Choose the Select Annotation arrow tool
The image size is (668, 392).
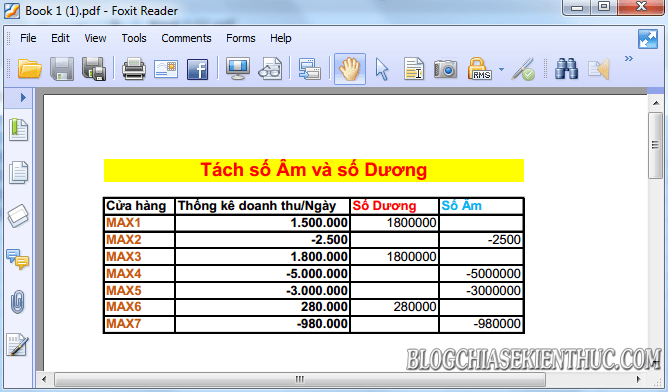(x=382, y=69)
